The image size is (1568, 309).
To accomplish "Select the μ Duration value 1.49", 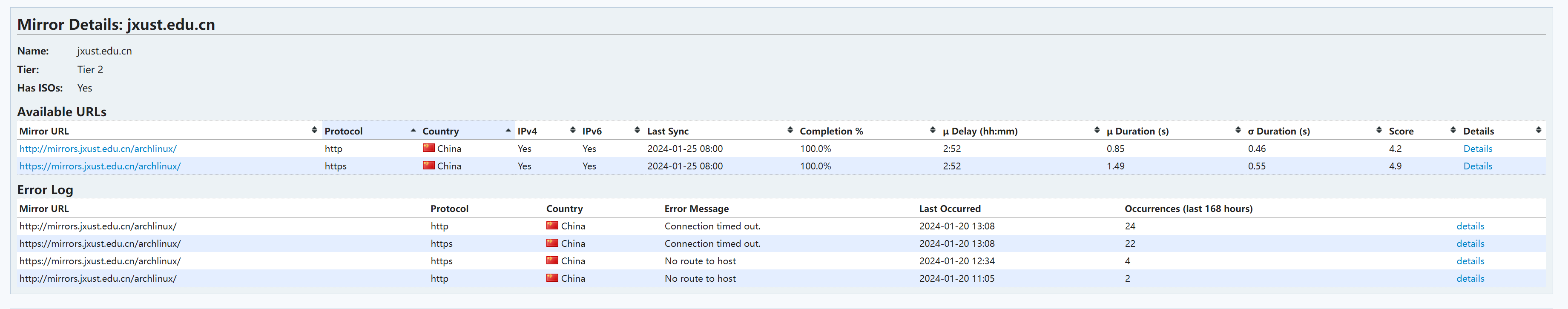I will tap(1116, 166).
